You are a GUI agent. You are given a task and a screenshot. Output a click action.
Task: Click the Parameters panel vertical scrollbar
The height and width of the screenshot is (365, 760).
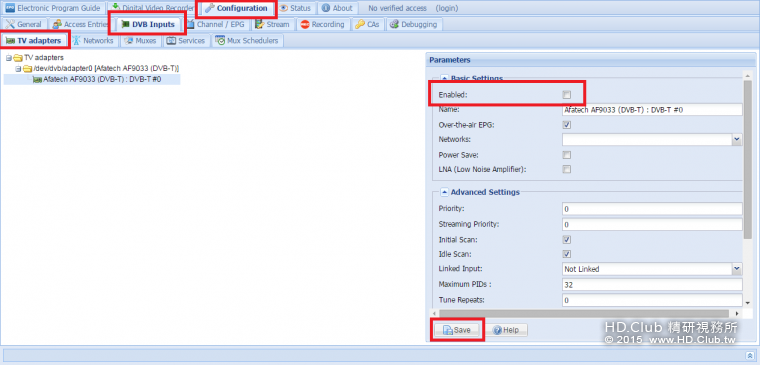point(749,160)
